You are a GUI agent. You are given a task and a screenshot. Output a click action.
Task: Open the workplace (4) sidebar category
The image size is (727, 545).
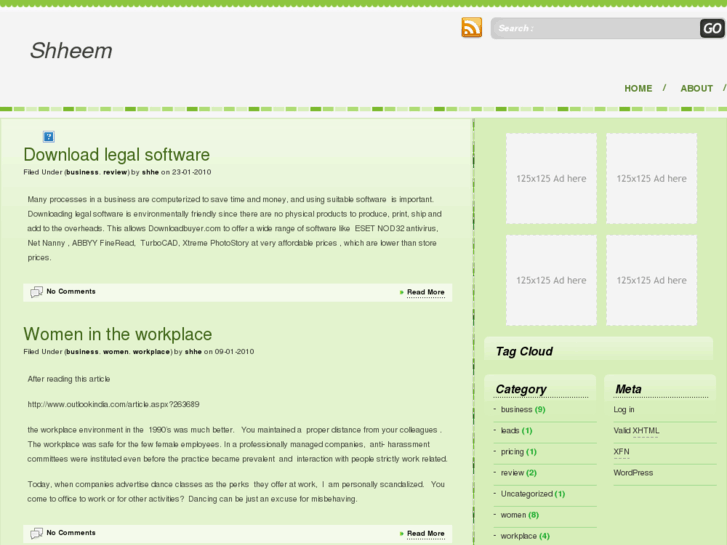525,536
